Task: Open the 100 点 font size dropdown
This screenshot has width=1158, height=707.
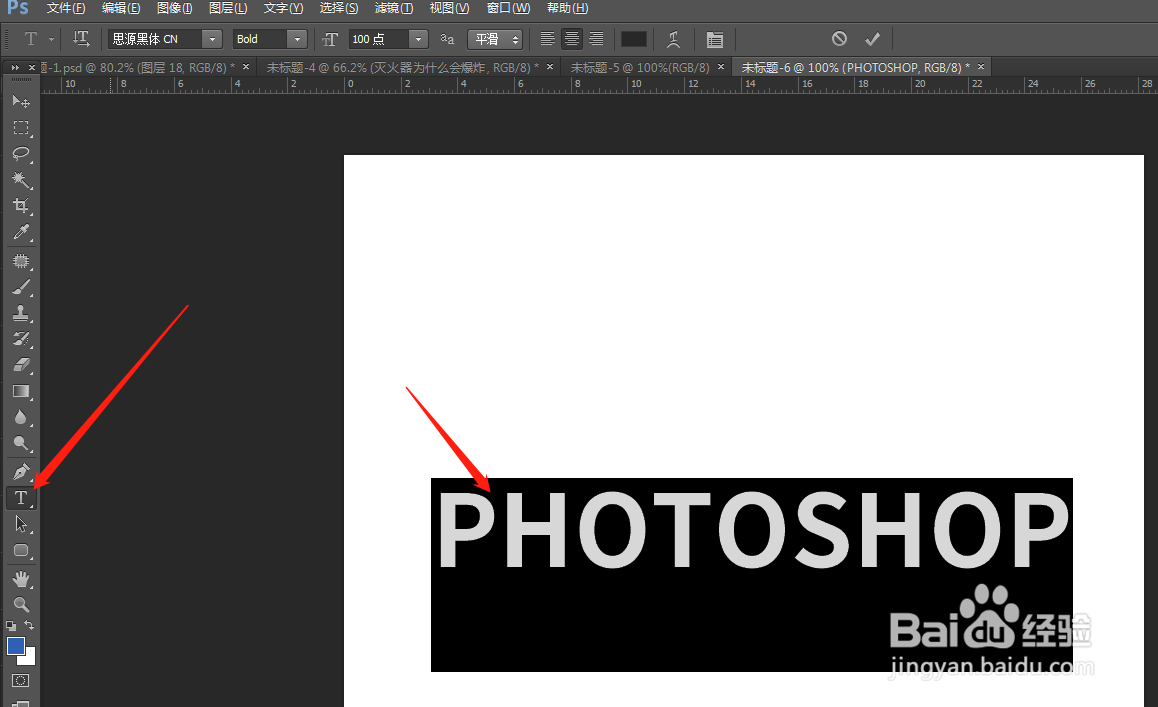Action: pos(418,39)
